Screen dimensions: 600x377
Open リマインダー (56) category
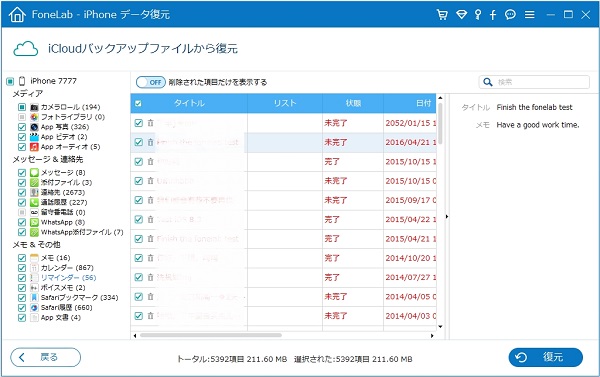click(68, 277)
